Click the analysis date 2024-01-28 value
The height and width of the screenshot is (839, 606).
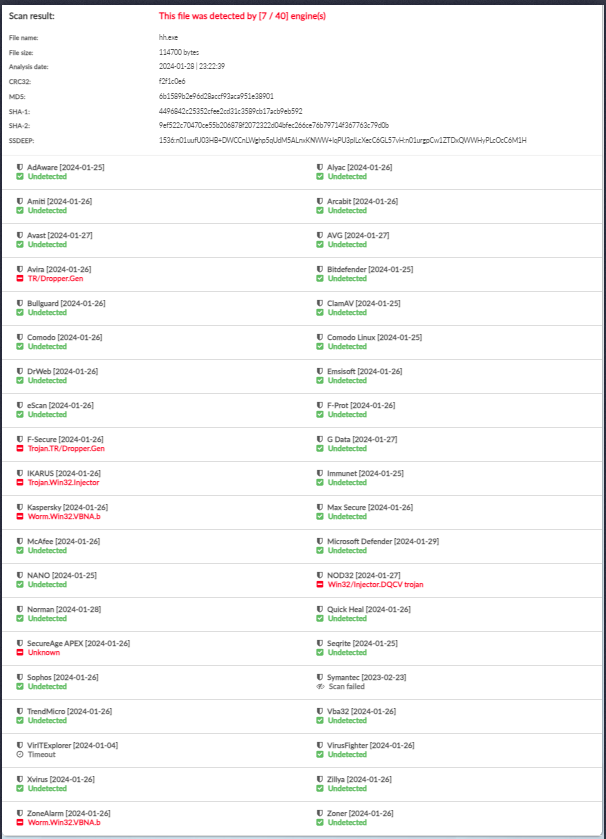pos(192,66)
